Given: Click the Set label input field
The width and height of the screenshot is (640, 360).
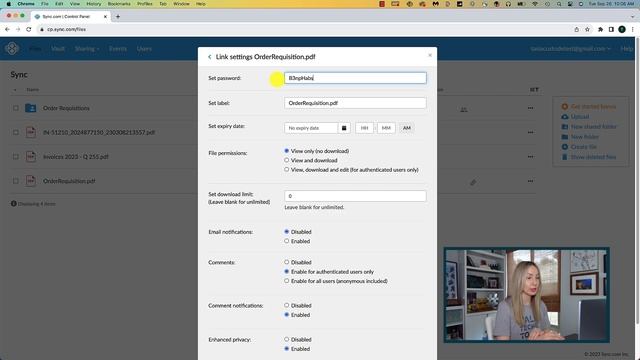Looking at the screenshot, I should [355, 103].
